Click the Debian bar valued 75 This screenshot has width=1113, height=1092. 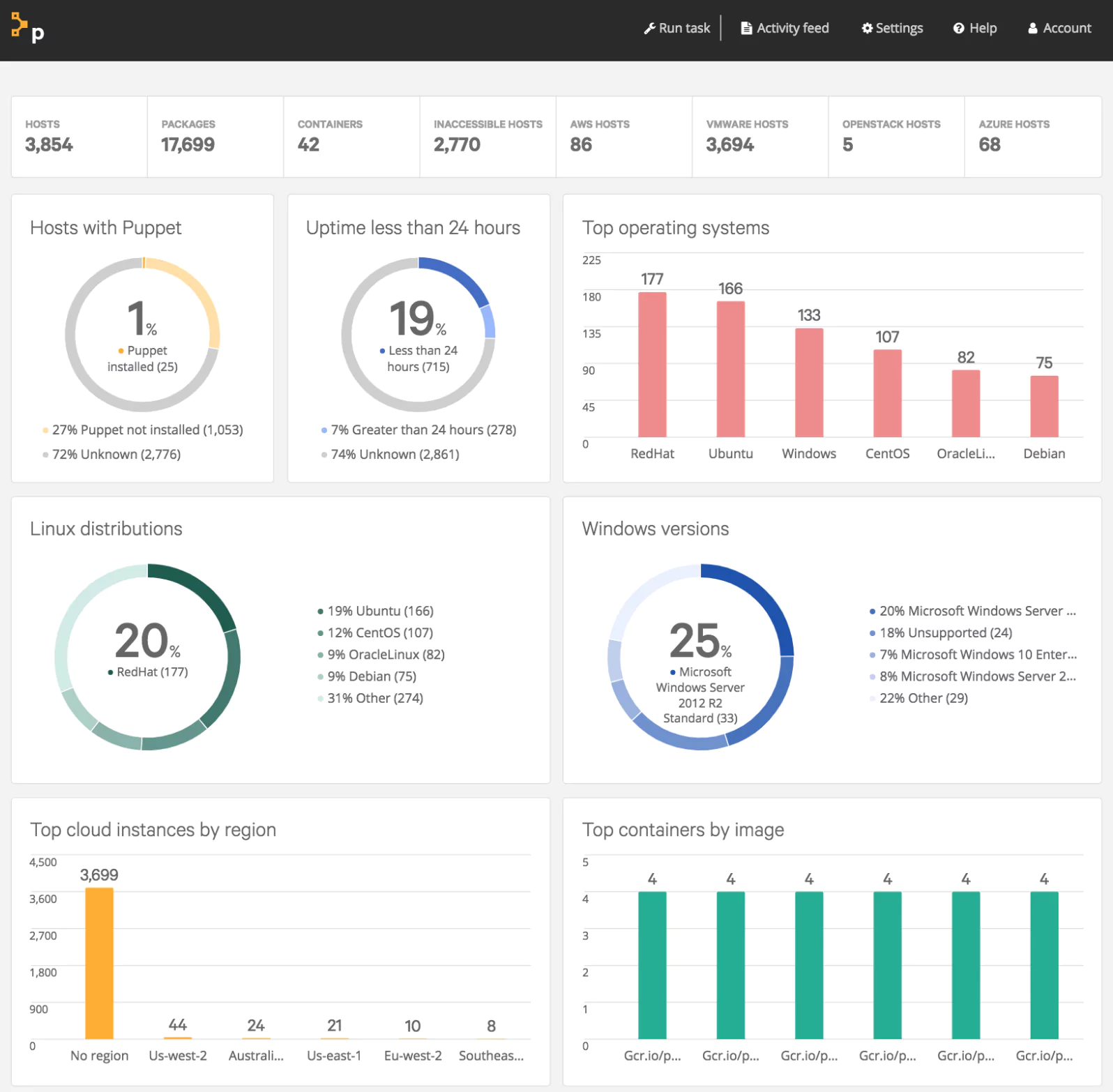coord(1044,407)
